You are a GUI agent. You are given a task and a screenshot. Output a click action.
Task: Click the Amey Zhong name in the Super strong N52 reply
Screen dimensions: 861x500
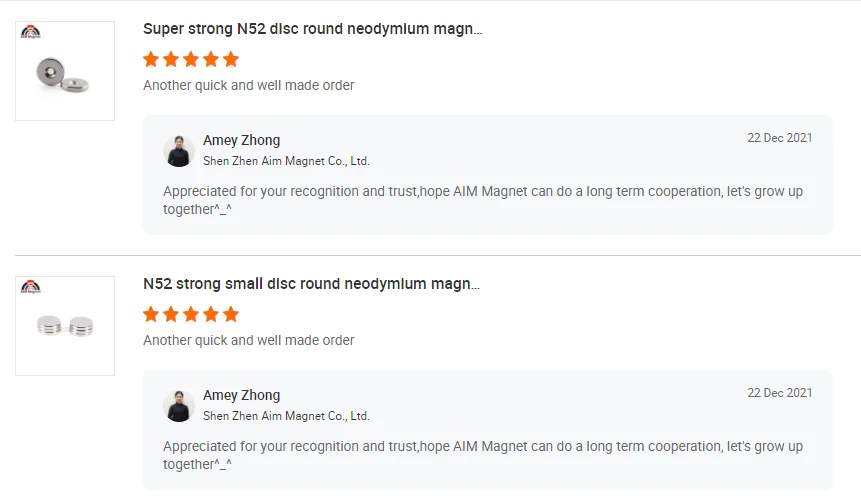tap(241, 140)
